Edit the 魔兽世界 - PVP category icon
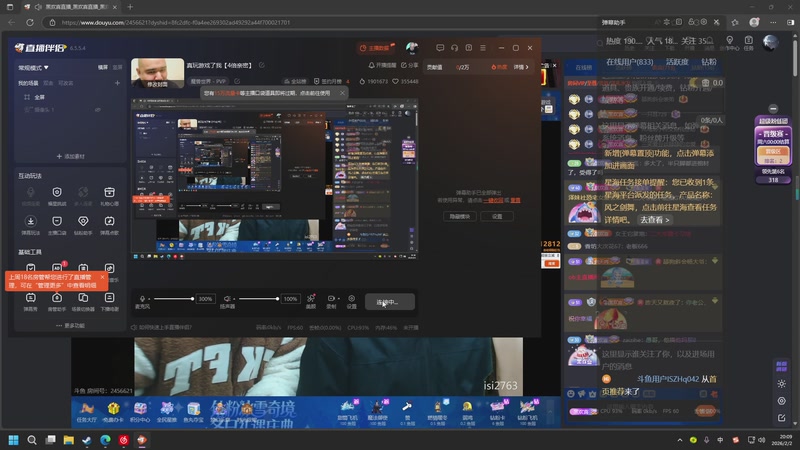The height and width of the screenshot is (450, 800). click(237, 81)
